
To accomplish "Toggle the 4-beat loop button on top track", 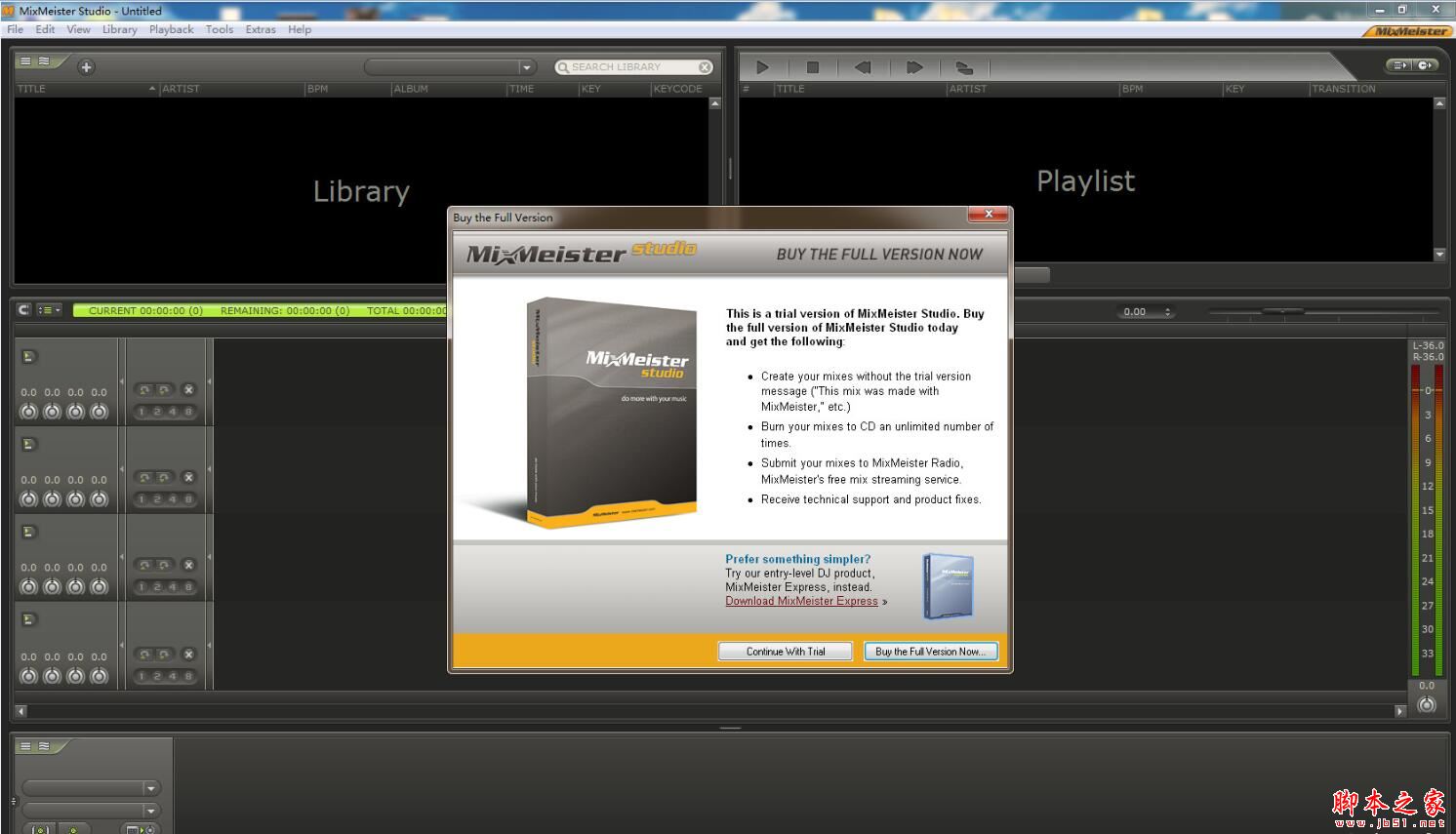I will point(173,412).
